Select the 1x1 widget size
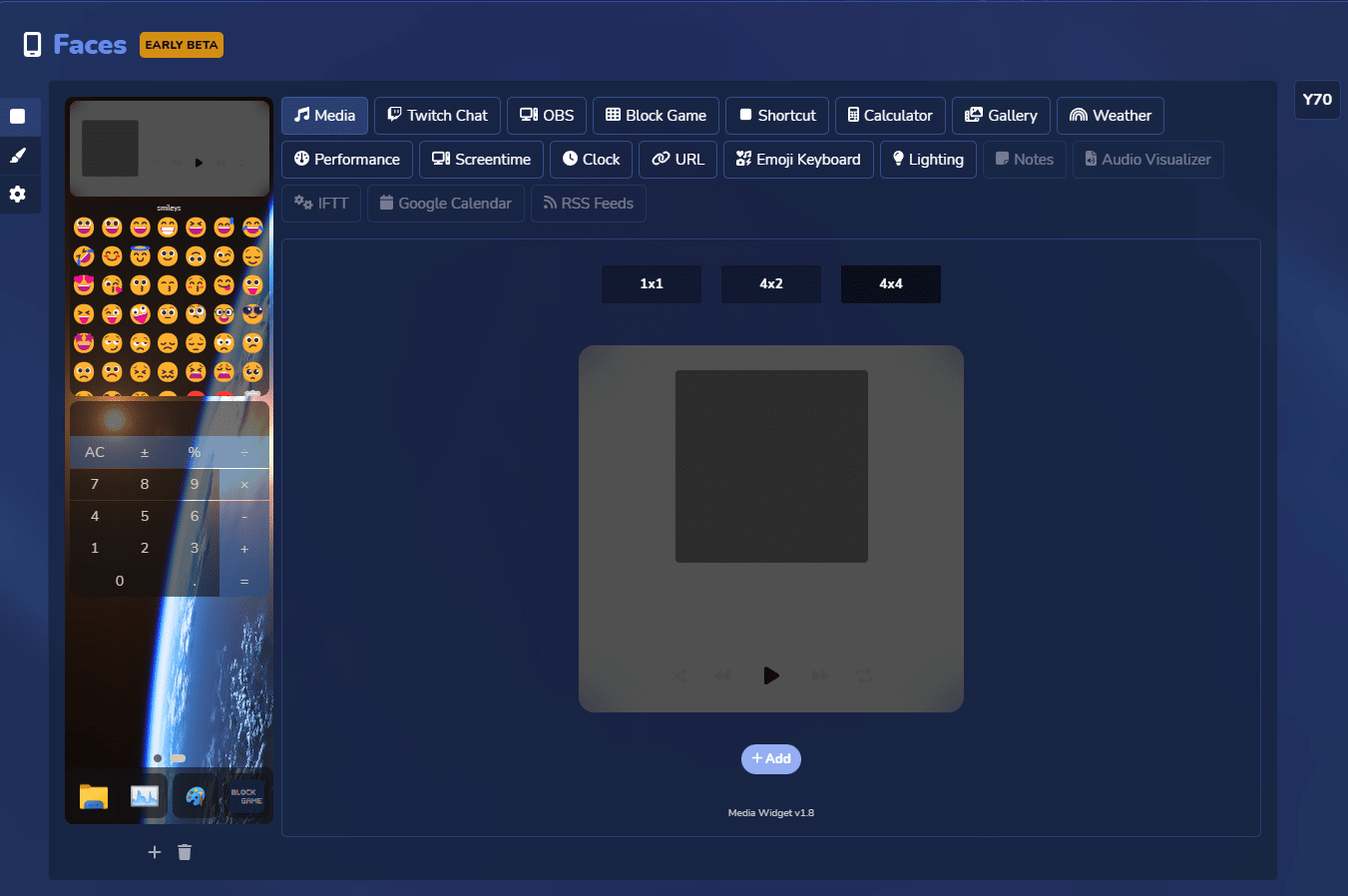This screenshot has height=896, width=1348. click(x=652, y=284)
